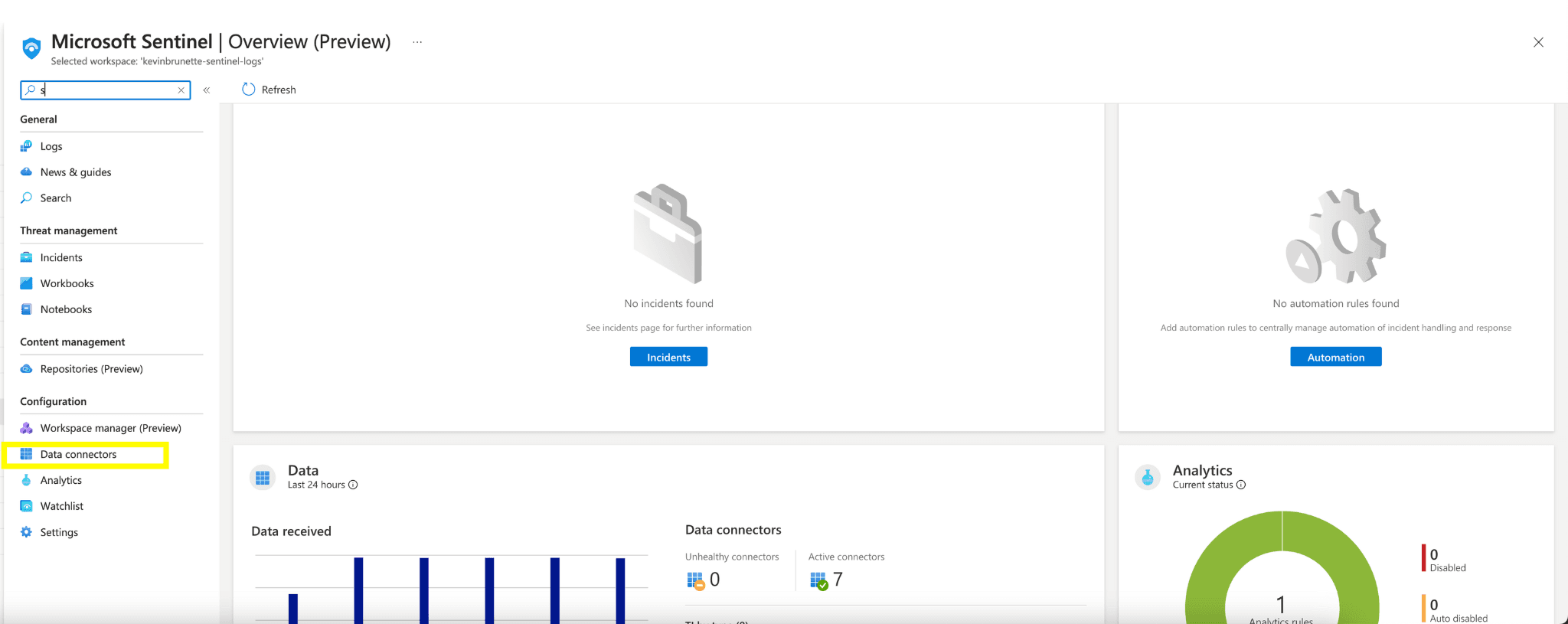Open Logs from the General section
1568x624 pixels.
point(51,146)
